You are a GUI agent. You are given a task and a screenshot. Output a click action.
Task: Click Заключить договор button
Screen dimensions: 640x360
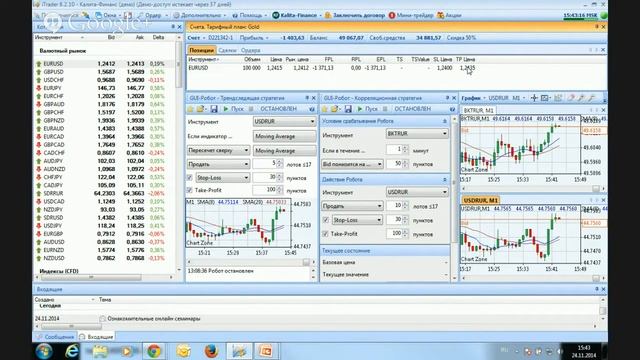coord(355,16)
